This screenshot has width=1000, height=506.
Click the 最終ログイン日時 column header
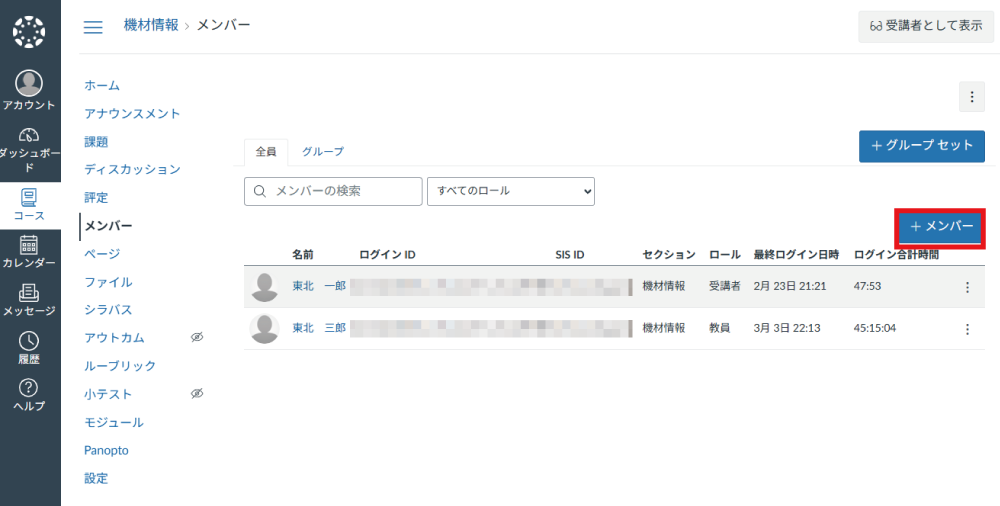pyautogui.click(x=797, y=255)
